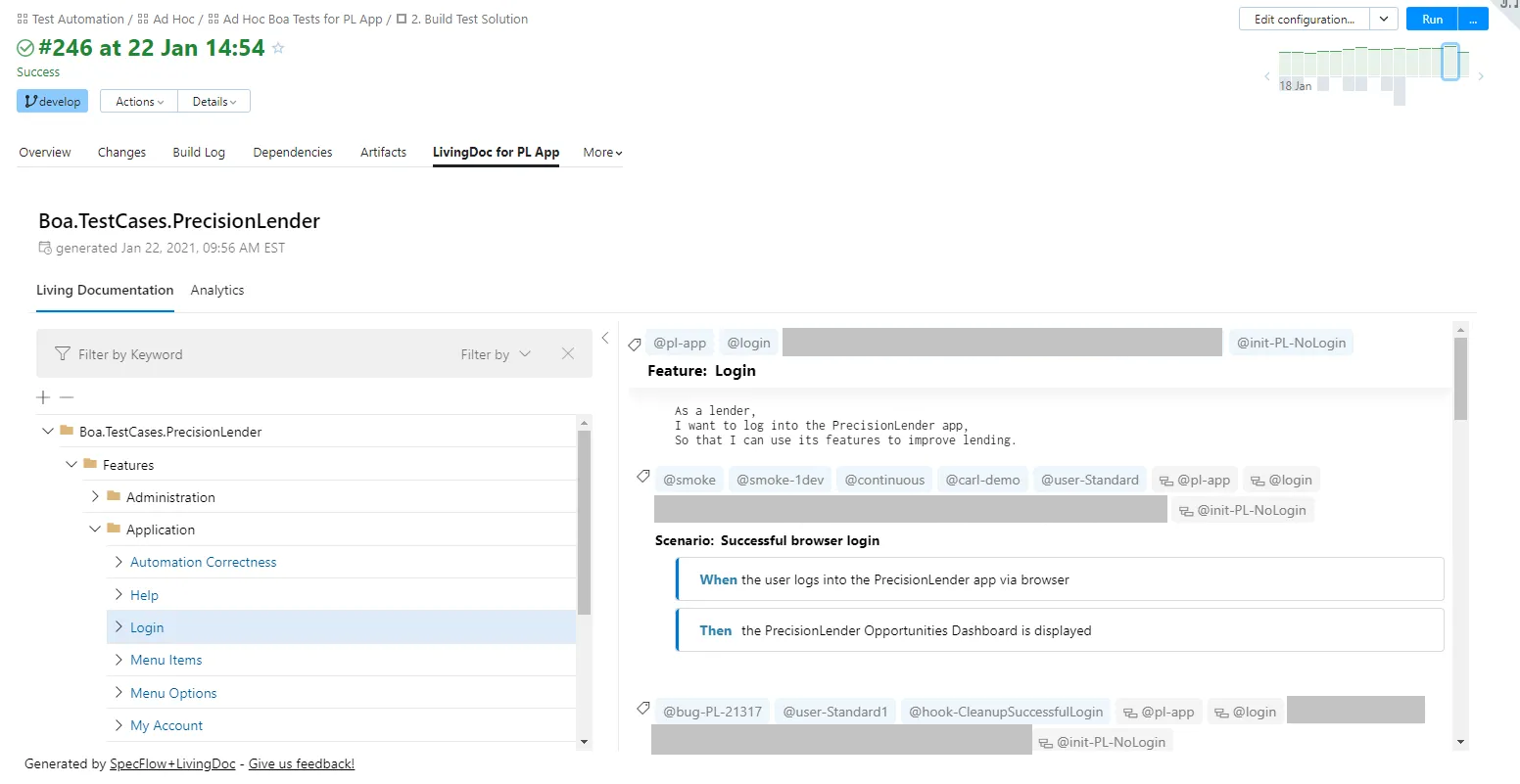Switch to the Build Log tab
The height and width of the screenshot is (784, 1520).
pyautogui.click(x=198, y=152)
